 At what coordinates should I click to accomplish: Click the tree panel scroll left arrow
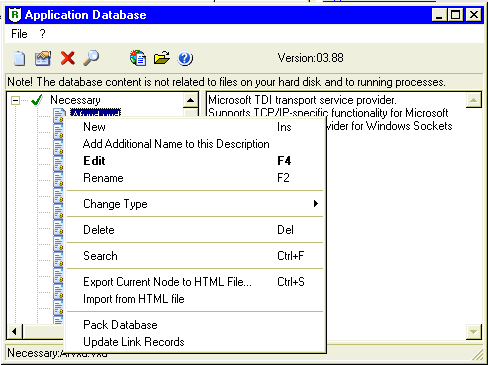pos(14,332)
